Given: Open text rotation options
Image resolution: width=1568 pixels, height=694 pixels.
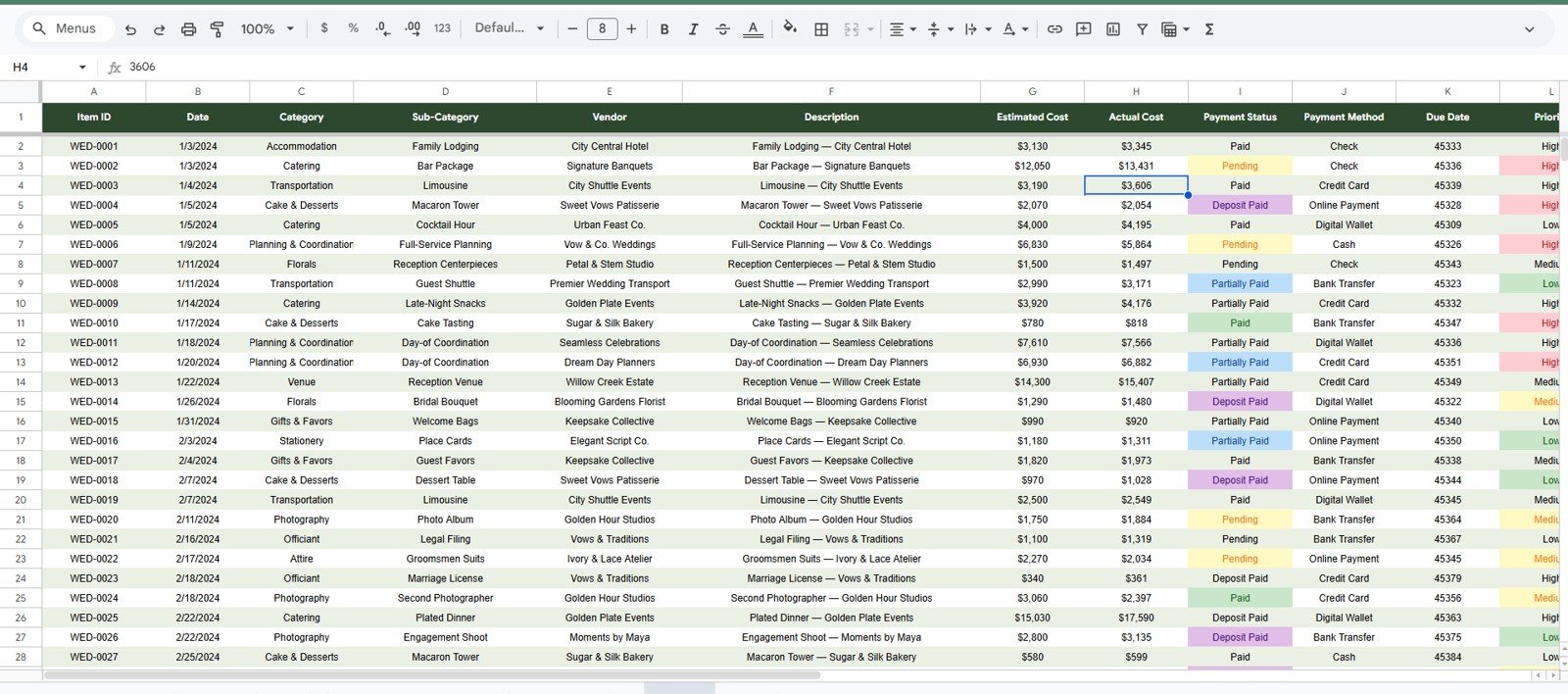Looking at the screenshot, I should pyautogui.click(x=1015, y=29).
